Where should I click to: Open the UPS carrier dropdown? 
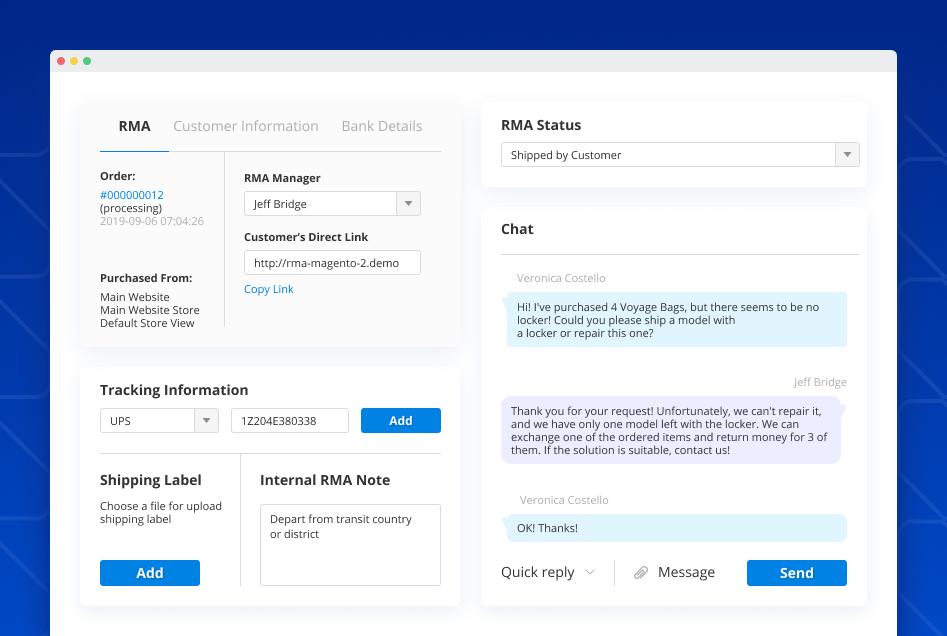tap(208, 420)
